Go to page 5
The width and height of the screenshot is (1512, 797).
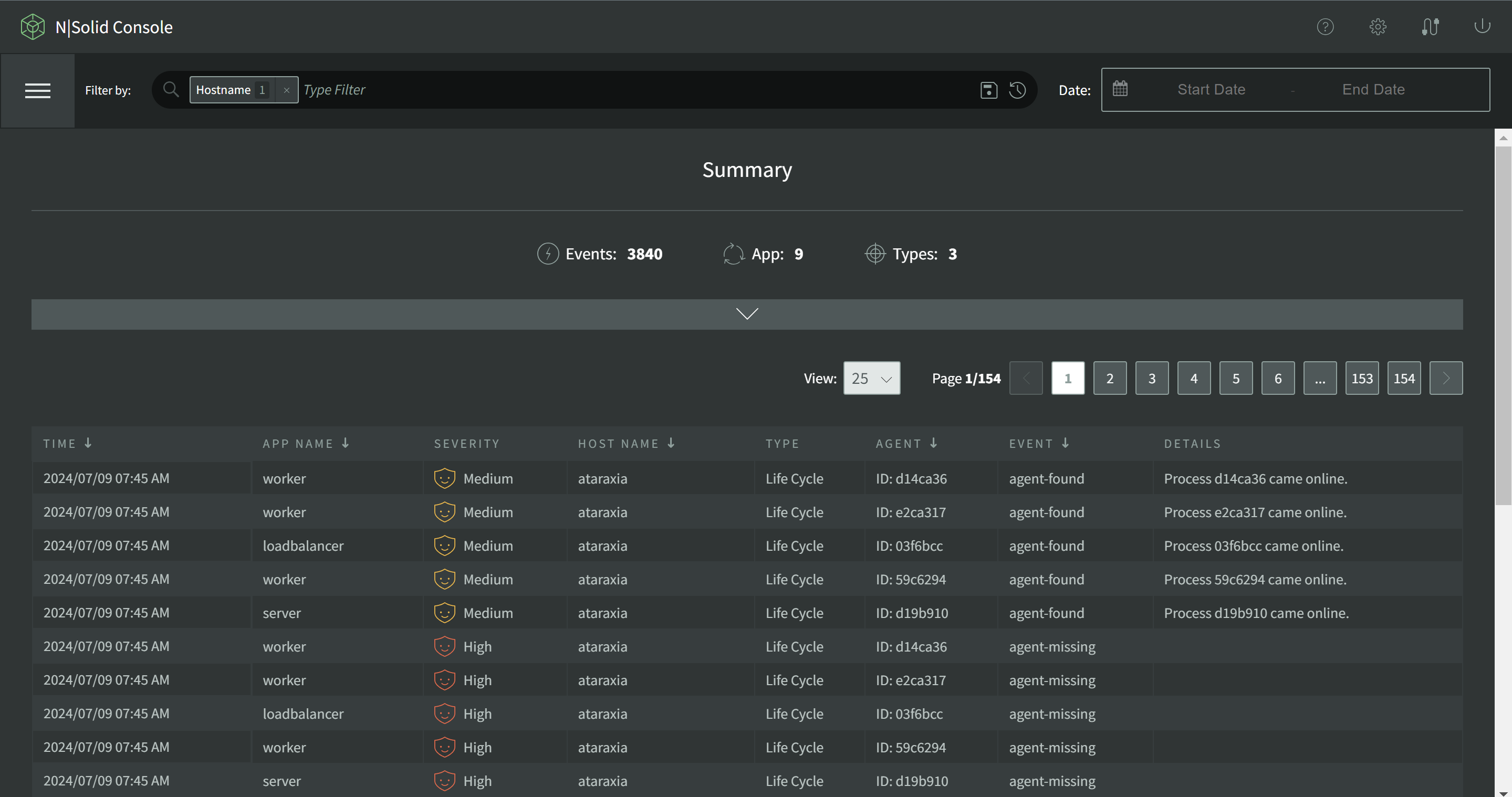[x=1236, y=378]
